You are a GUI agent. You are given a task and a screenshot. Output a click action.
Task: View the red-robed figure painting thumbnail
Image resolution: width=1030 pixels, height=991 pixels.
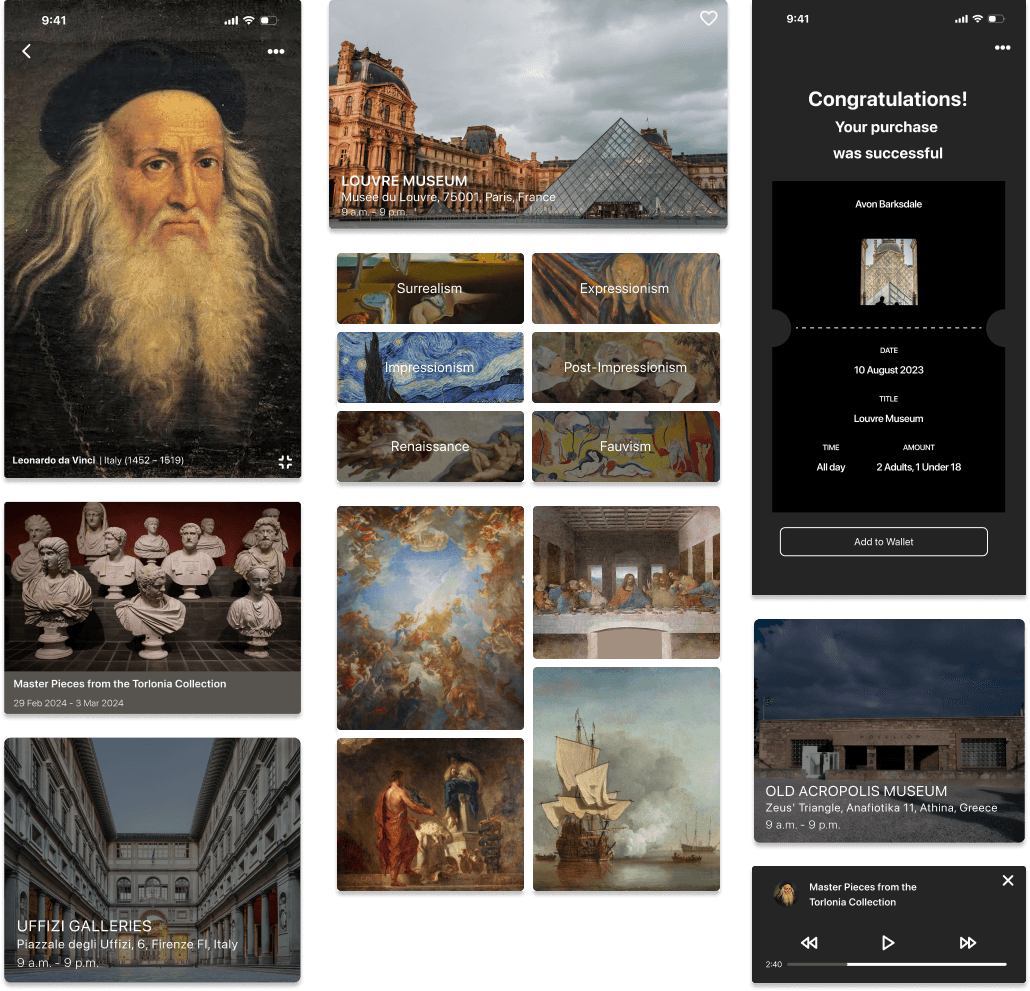point(430,814)
